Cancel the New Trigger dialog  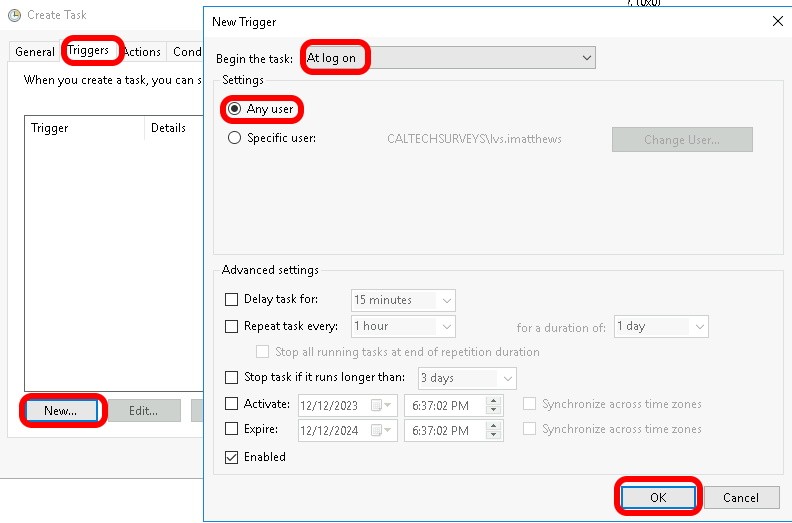(x=740, y=497)
